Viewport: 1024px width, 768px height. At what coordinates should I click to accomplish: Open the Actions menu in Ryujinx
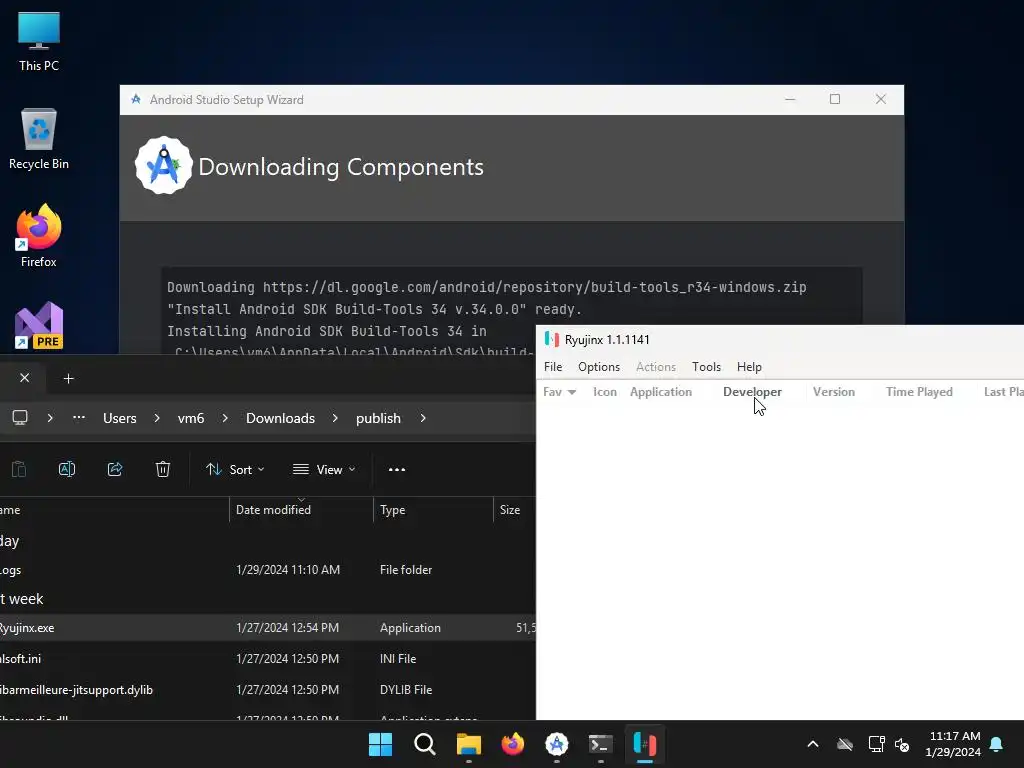pos(656,367)
